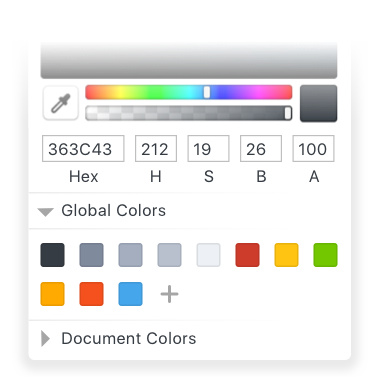
Task: Click the current color preview box
Action: pyautogui.click(x=319, y=103)
